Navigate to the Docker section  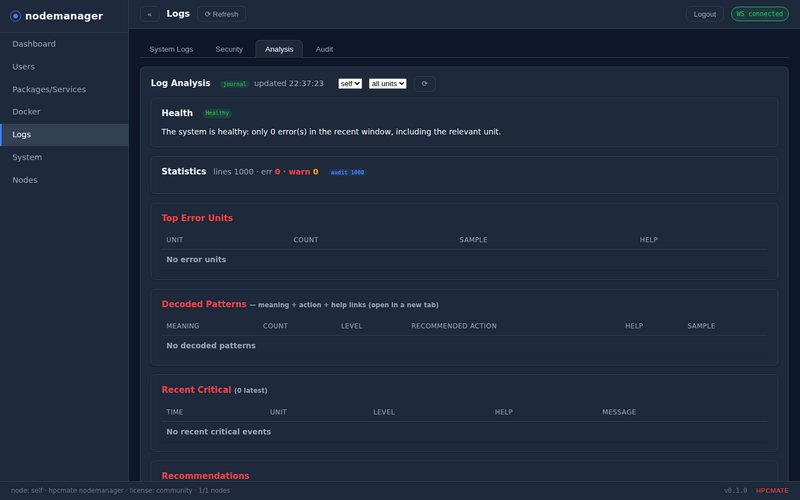pyautogui.click(x=64, y=112)
